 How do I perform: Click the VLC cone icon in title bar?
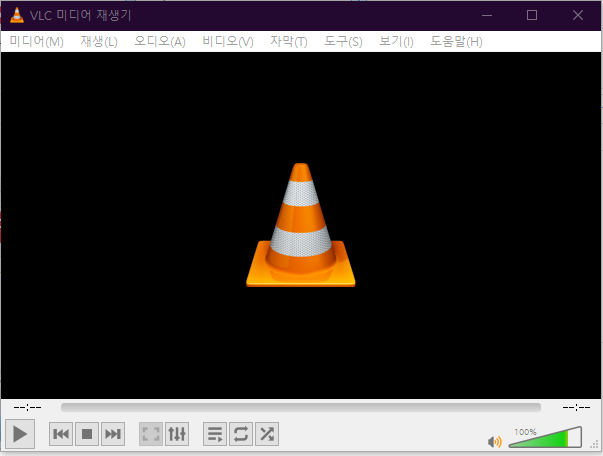point(17,15)
